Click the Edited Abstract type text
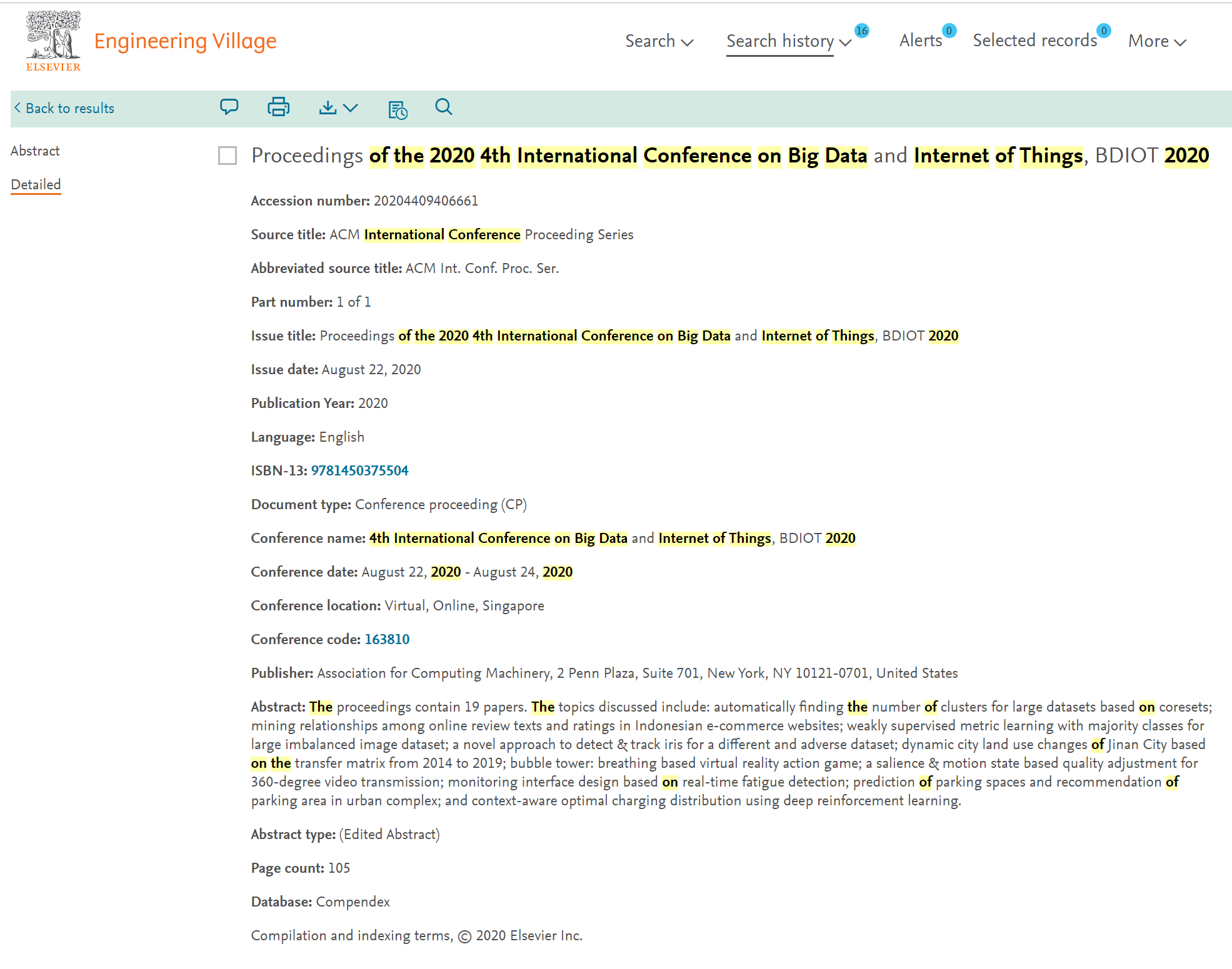Viewport: 1232px width, 969px height. click(389, 834)
